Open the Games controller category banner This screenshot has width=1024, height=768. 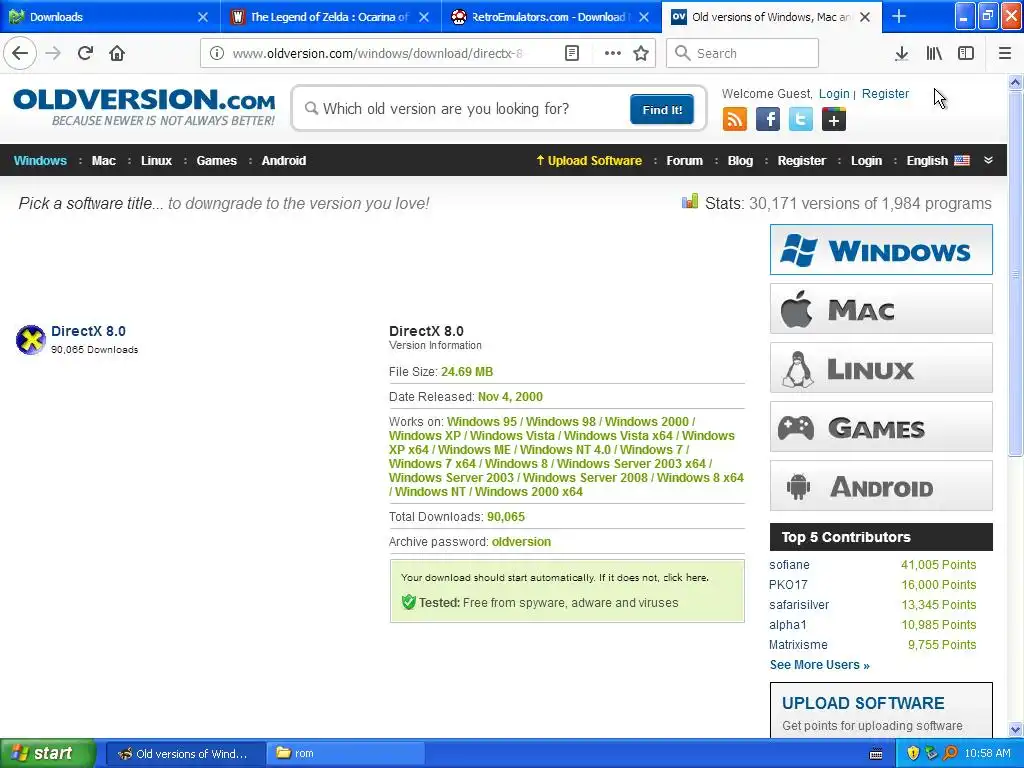point(881,427)
